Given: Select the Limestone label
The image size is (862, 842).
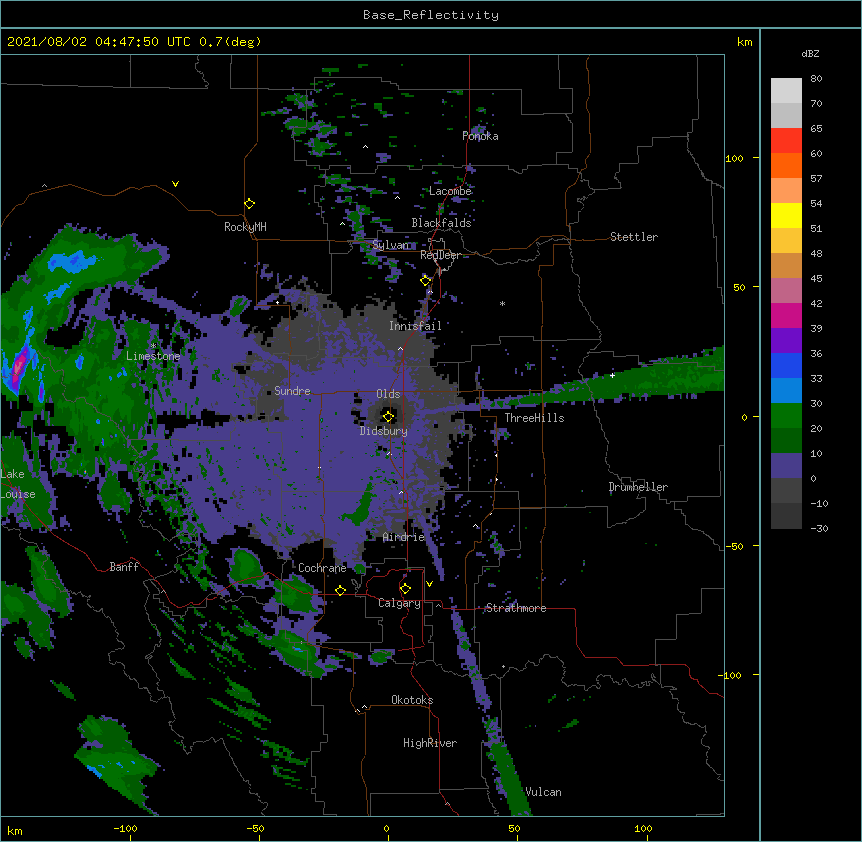Looking at the screenshot, I should (153, 356).
